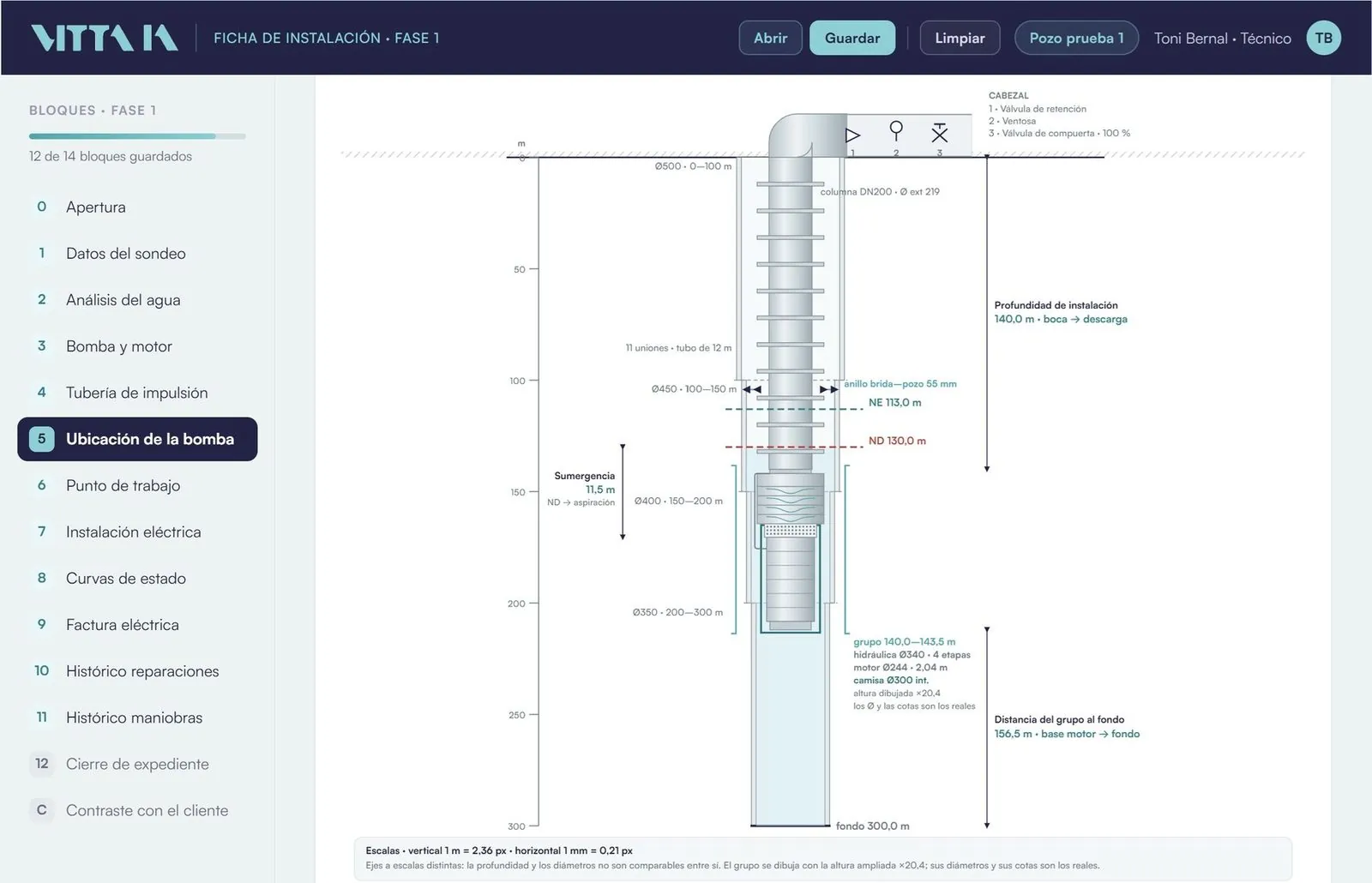Click the grupo 140,0—143,5 m label

coord(904,641)
